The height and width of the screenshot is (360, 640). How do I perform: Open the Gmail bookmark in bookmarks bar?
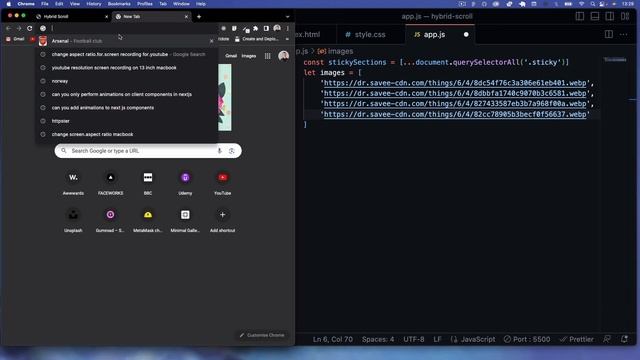pyautogui.click(x=15, y=39)
